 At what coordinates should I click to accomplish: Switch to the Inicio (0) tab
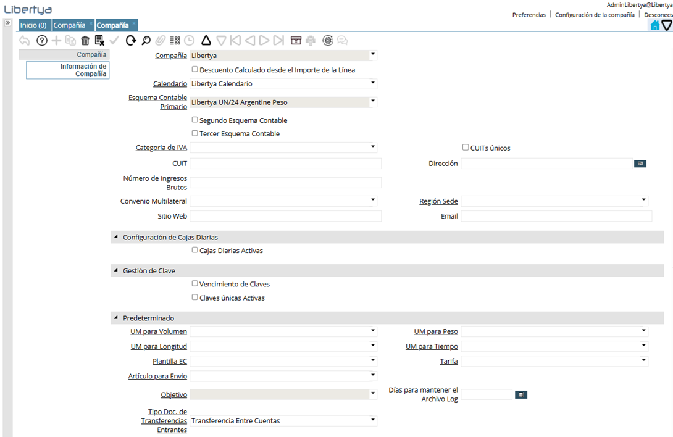(x=34, y=25)
